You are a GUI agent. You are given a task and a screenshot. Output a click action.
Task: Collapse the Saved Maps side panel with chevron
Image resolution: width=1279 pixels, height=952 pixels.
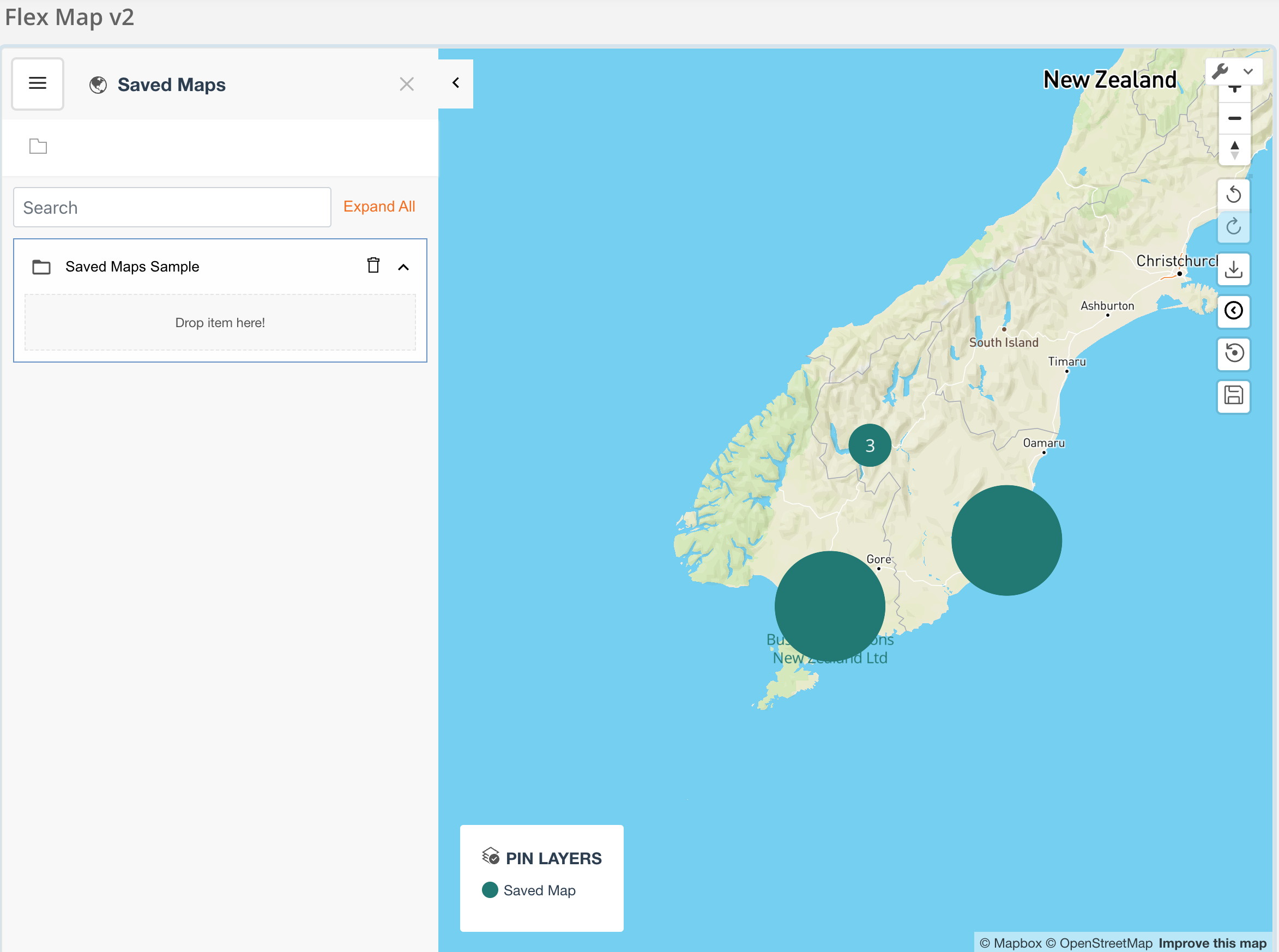tap(455, 83)
